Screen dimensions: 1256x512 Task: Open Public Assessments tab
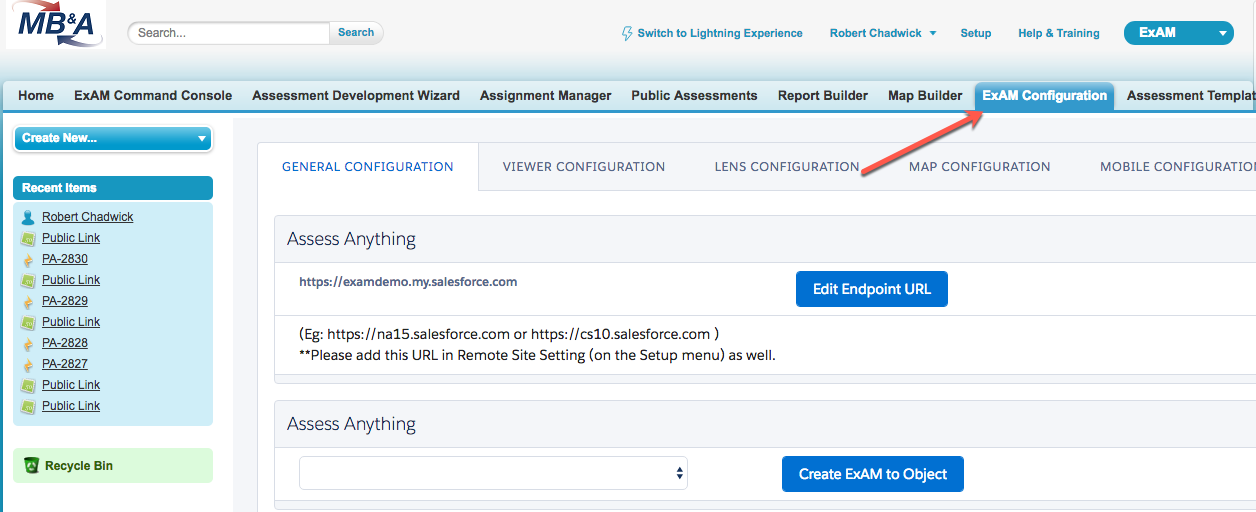(694, 96)
